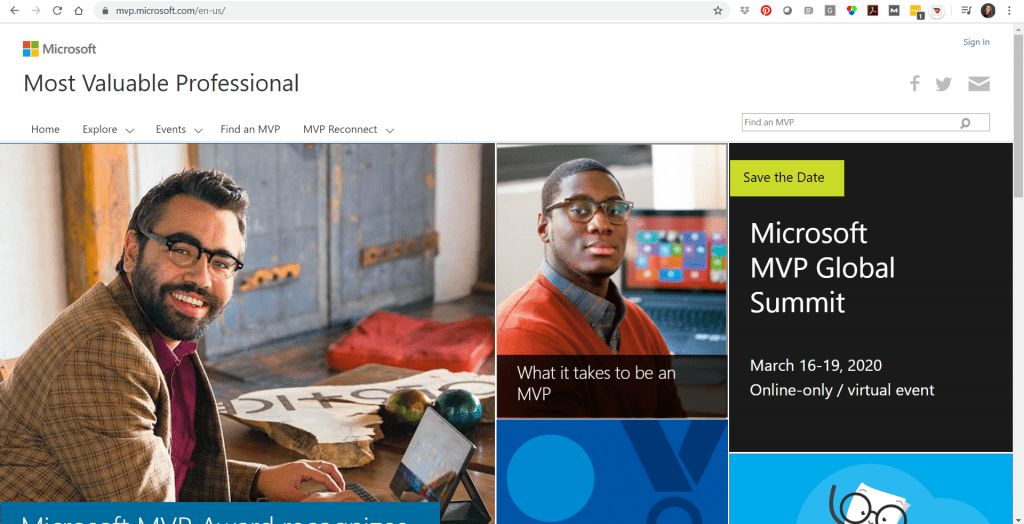Image resolution: width=1024 pixels, height=524 pixels.
Task: Click the Online-only / virtual event text
Action: point(842,390)
